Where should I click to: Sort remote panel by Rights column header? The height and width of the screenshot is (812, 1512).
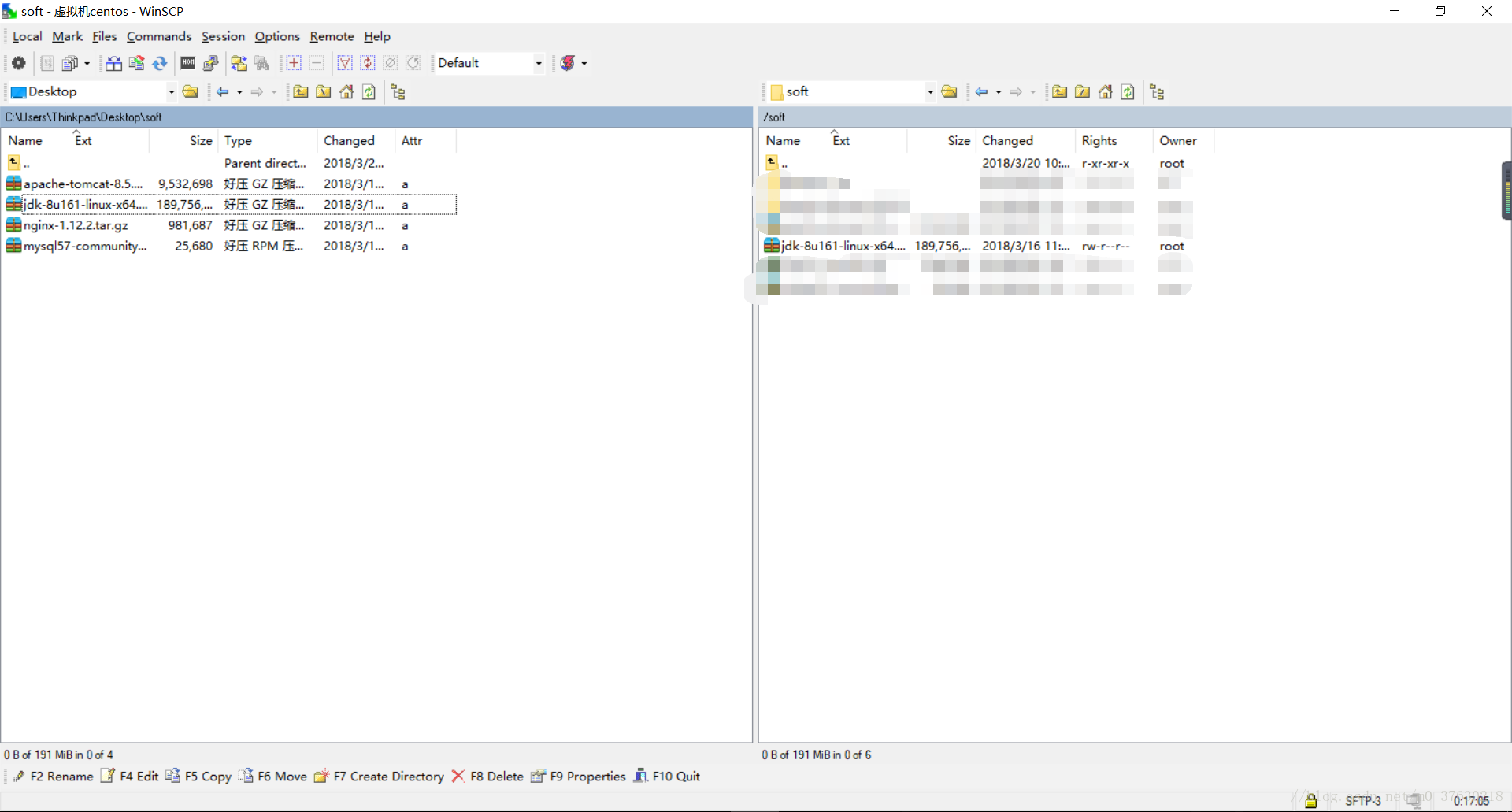(x=1114, y=140)
